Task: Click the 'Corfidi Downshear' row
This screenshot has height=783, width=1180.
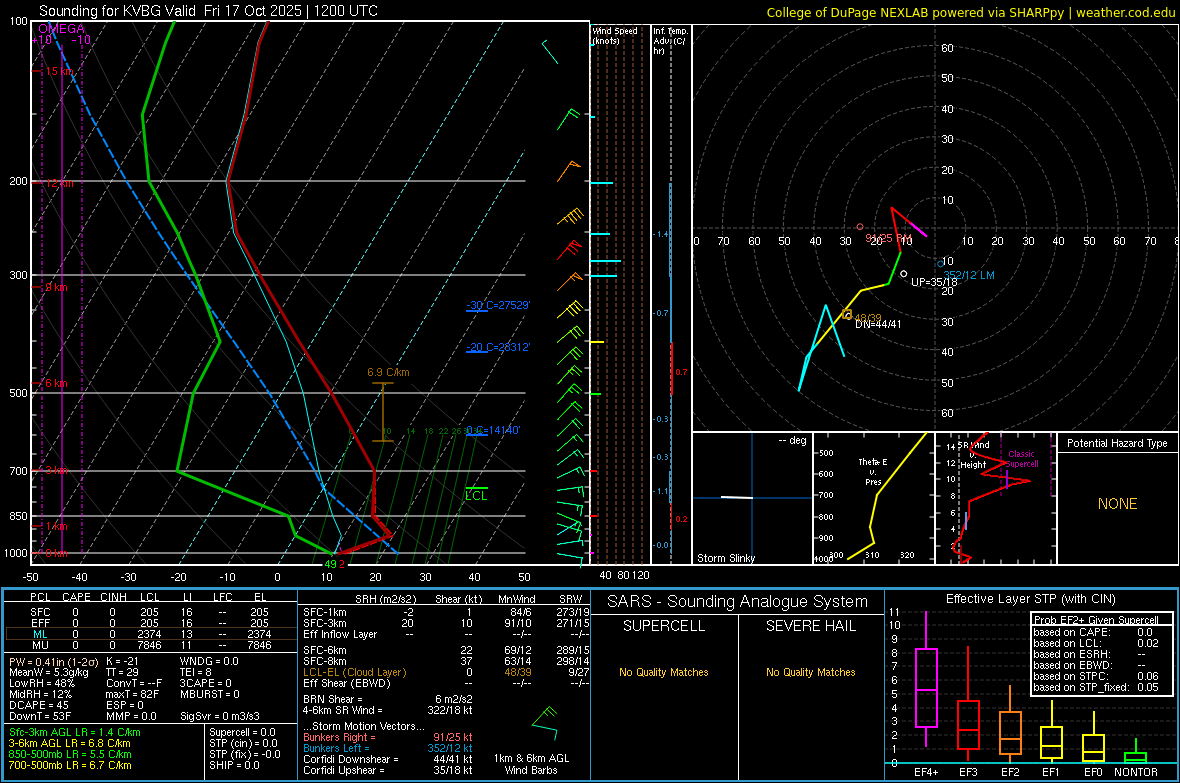Action: [388, 759]
